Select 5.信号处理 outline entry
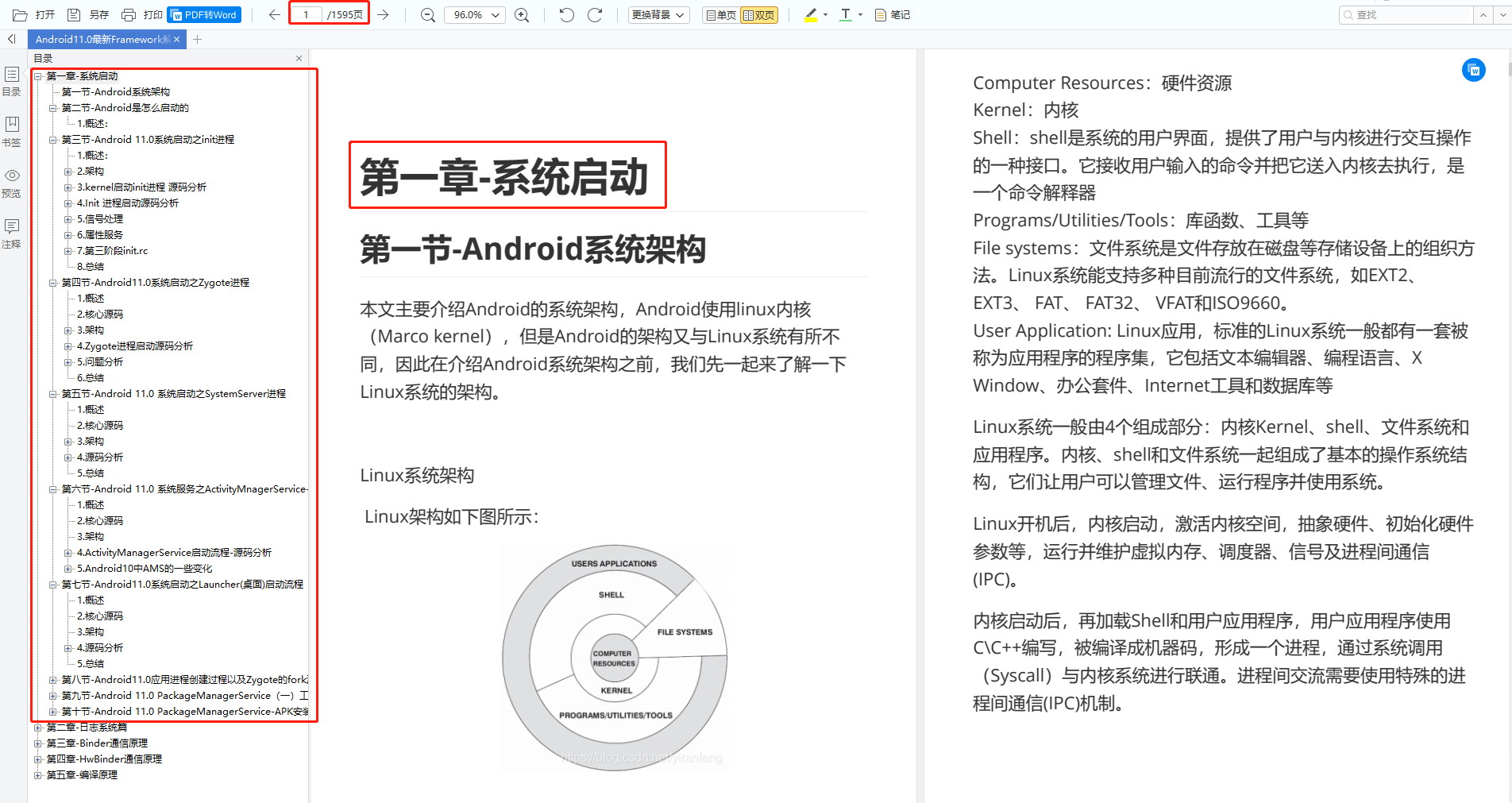The width and height of the screenshot is (1512, 803). (x=100, y=219)
